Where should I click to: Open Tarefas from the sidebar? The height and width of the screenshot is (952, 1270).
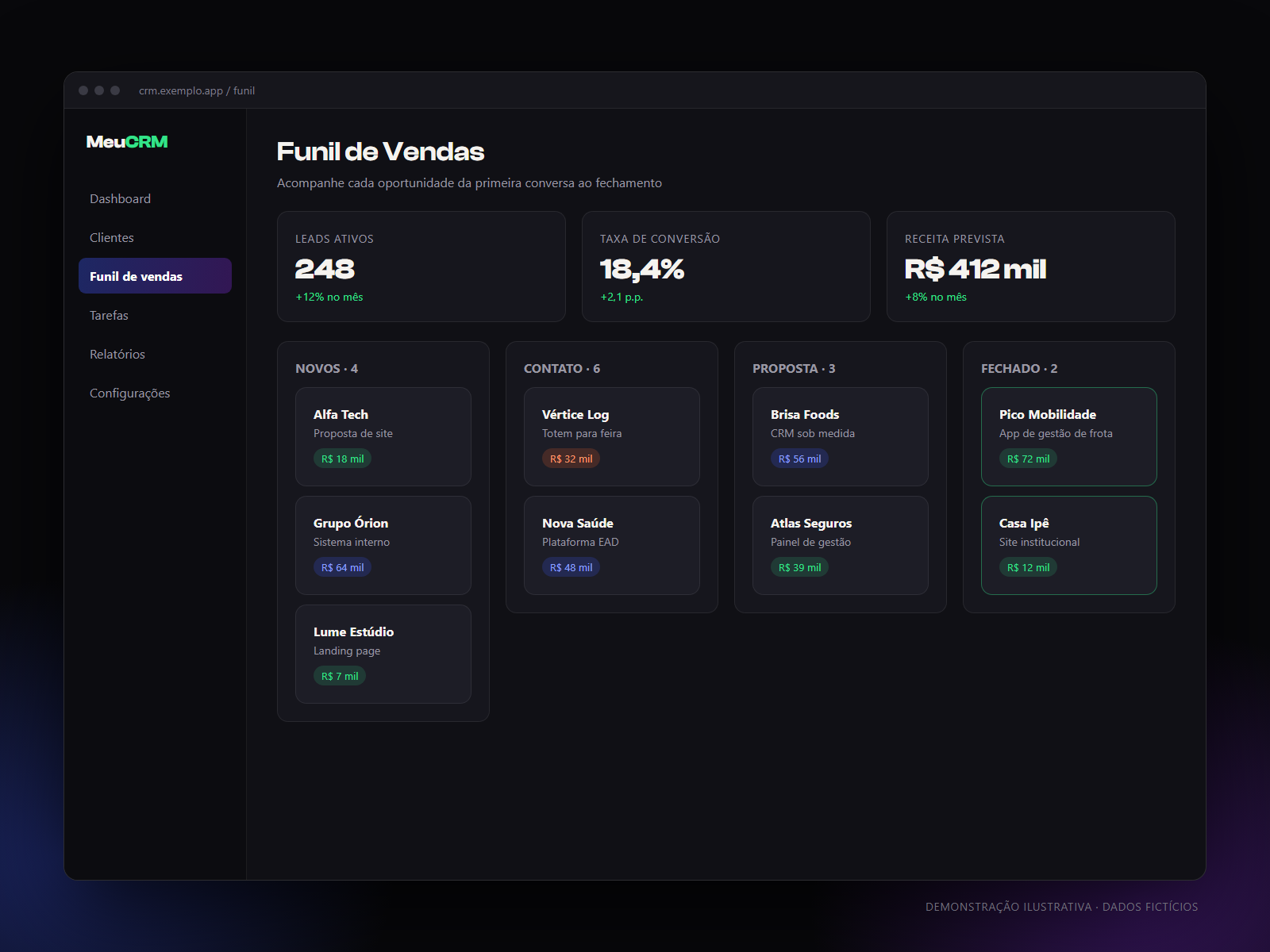pos(155,315)
